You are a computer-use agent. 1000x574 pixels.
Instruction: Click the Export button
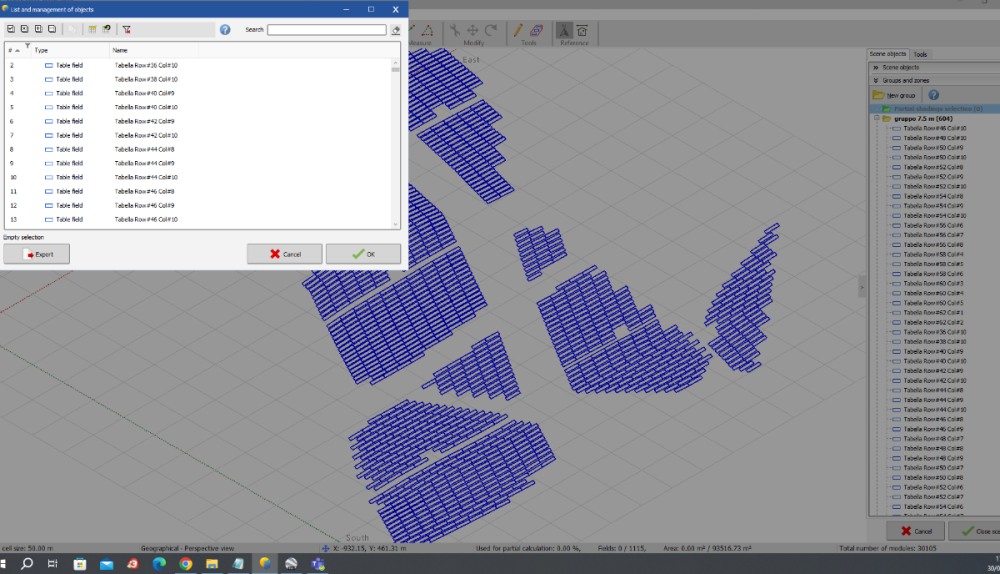coord(36,254)
